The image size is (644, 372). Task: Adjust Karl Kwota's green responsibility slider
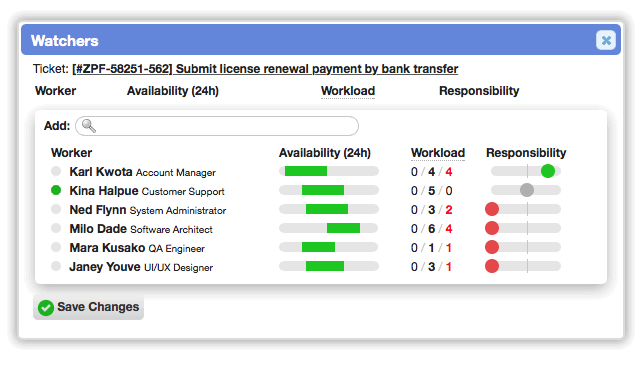(548, 171)
